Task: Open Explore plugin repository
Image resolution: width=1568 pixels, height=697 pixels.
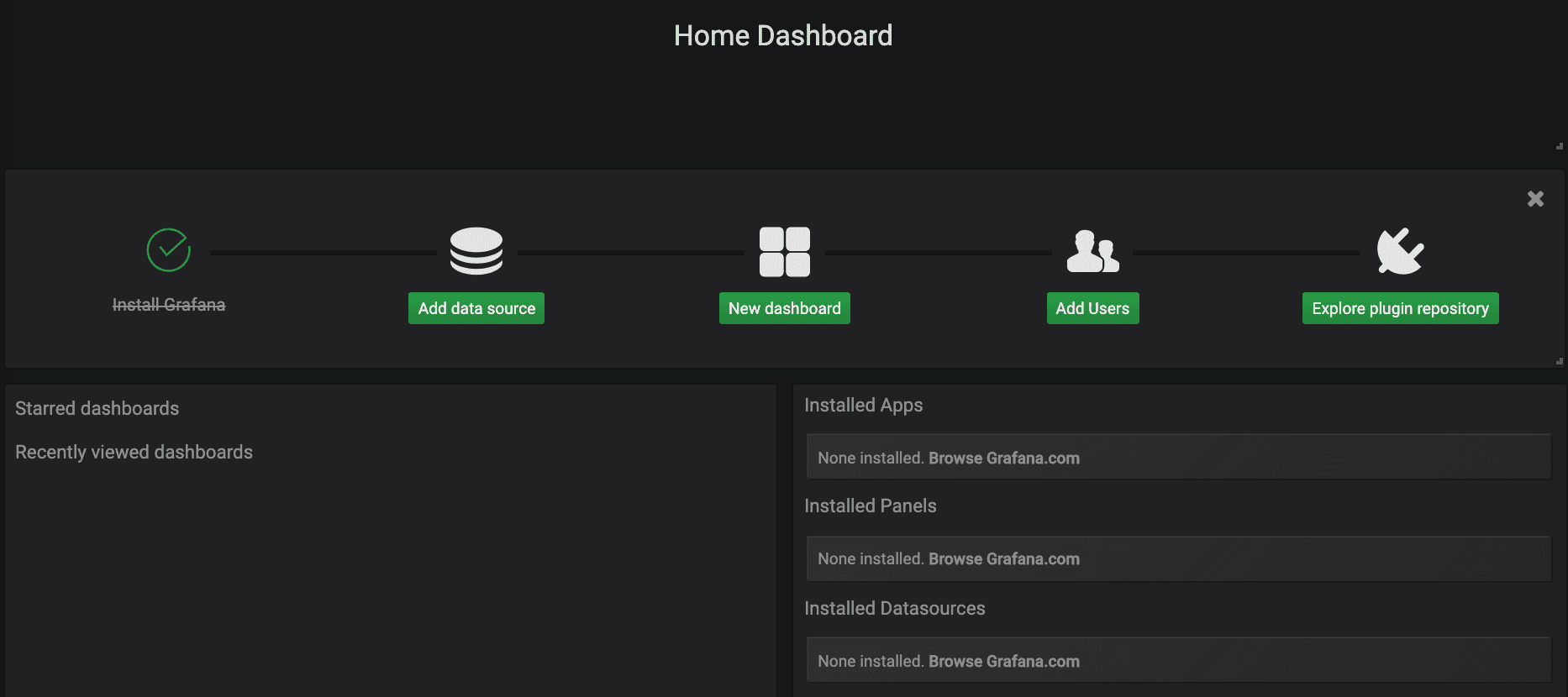Action: (x=1400, y=308)
